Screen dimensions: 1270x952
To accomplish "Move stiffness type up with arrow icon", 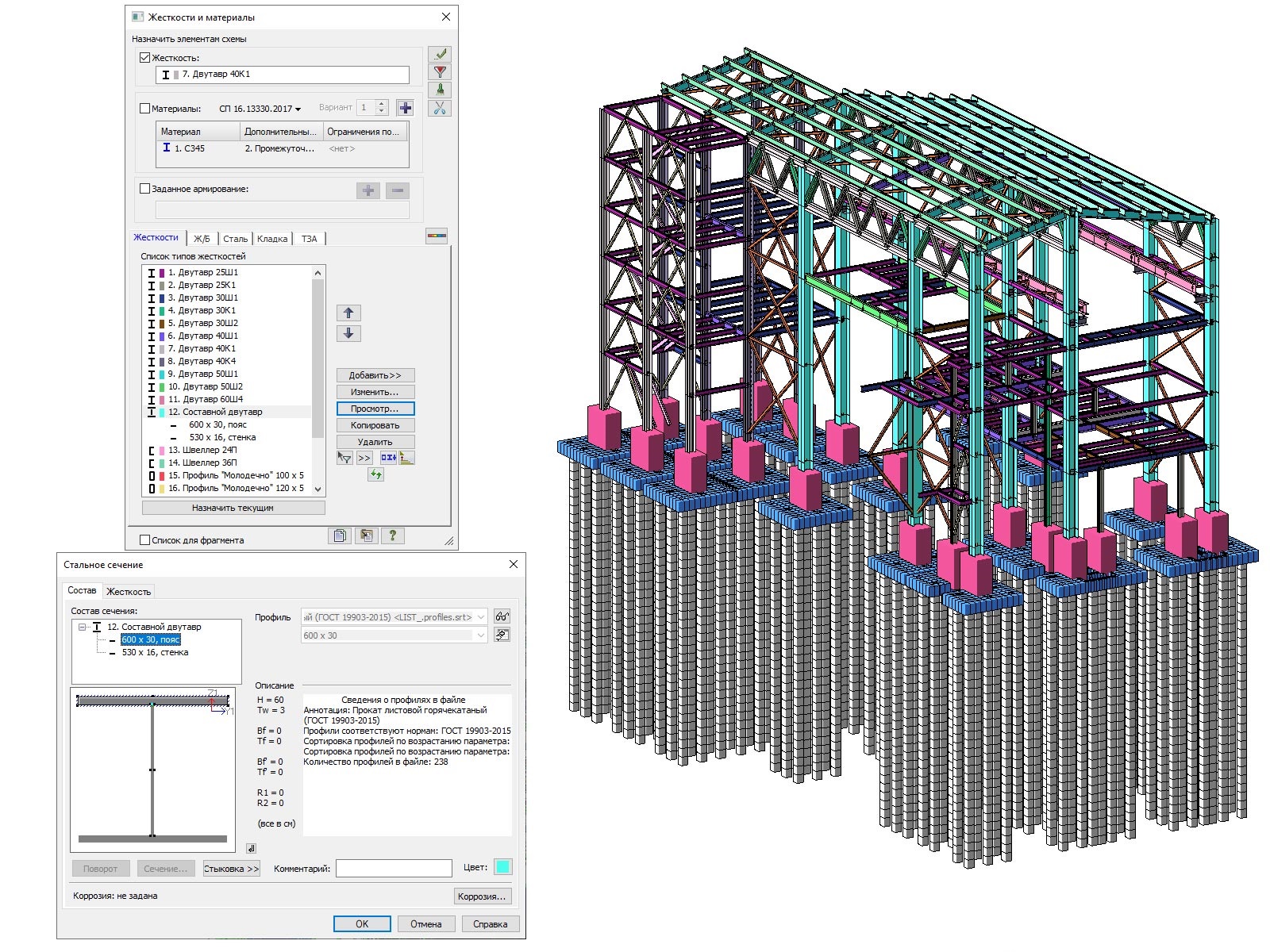I will 348,313.
